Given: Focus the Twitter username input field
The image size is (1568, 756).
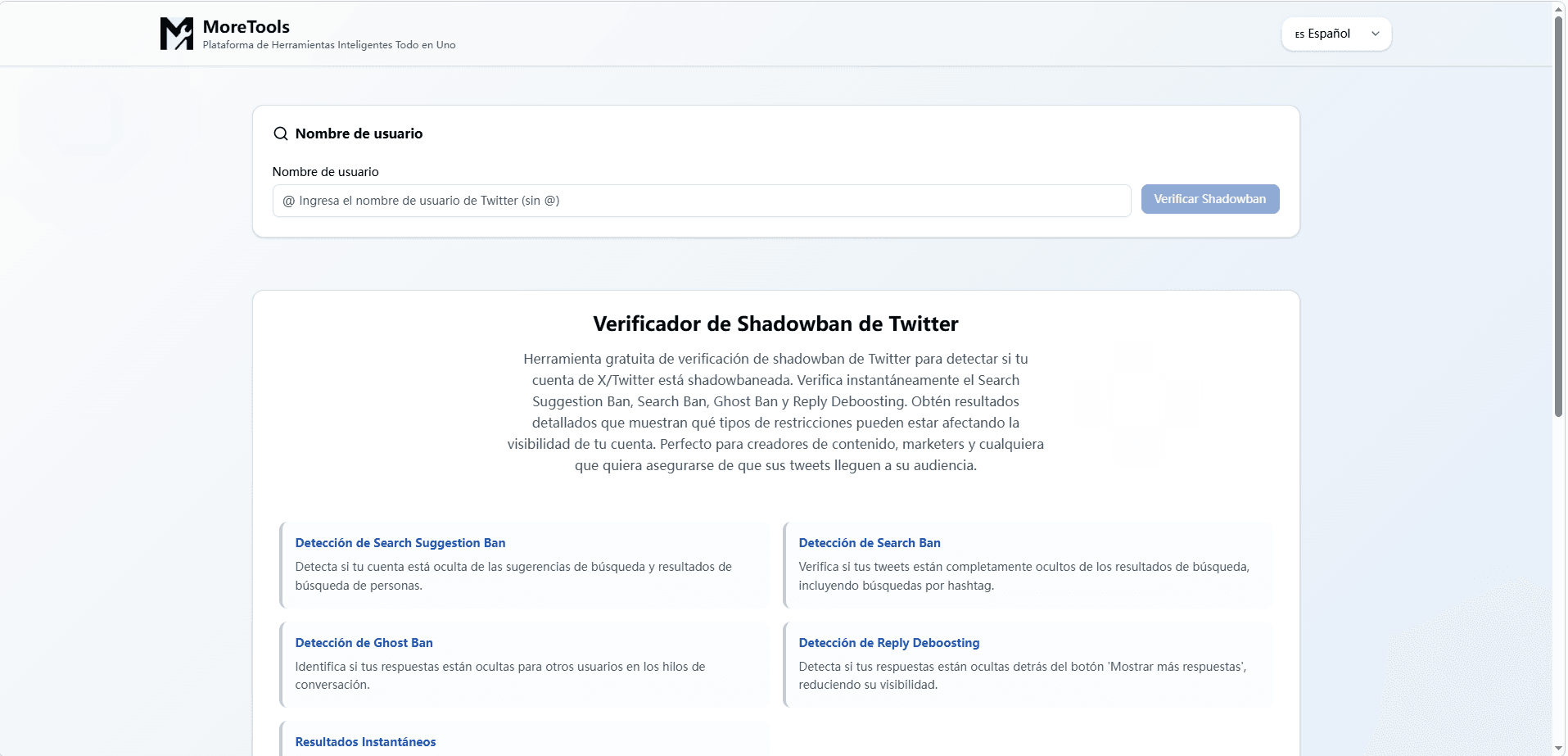Looking at the screenshot, I should point(701,201).
